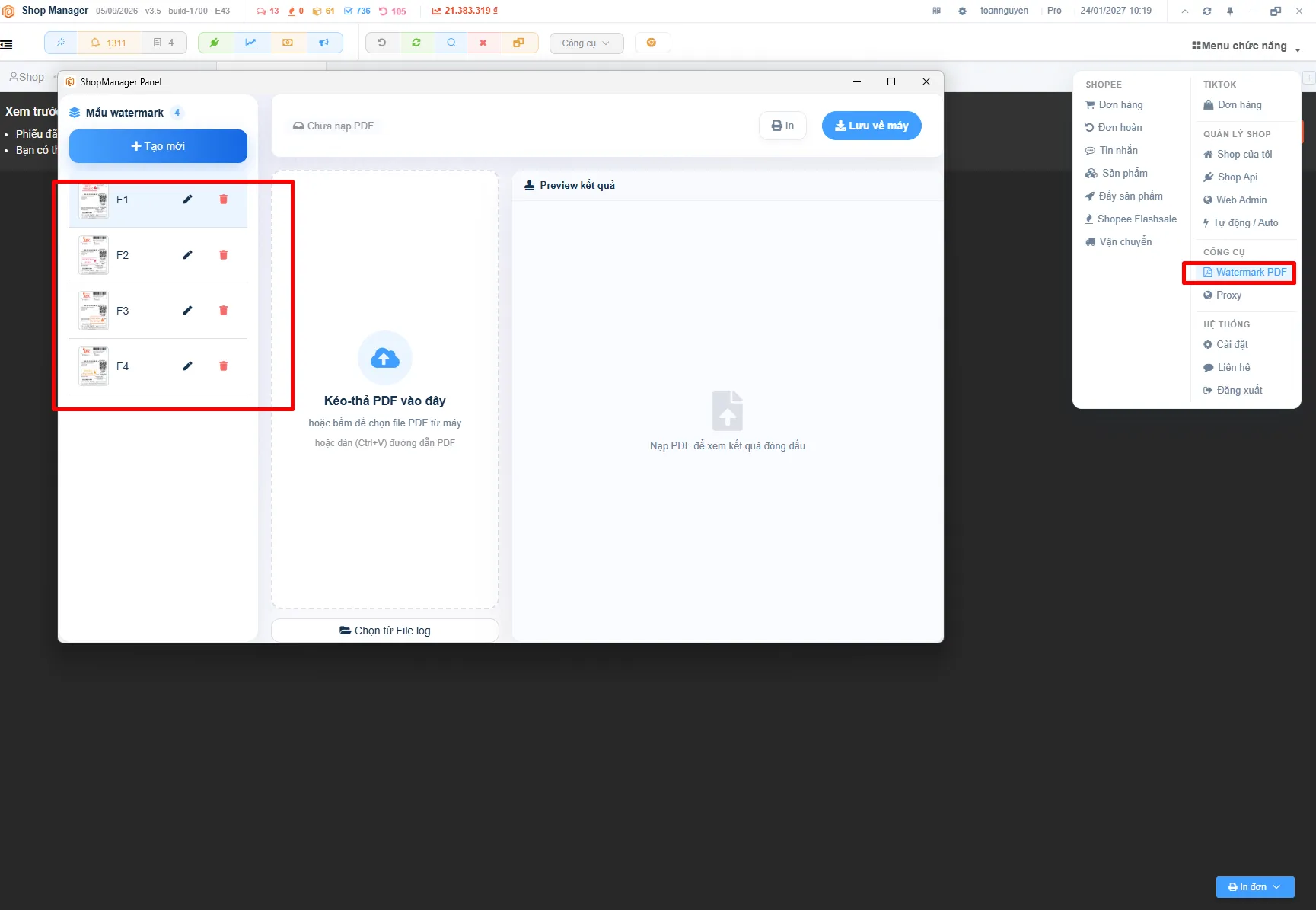This screenshot has width=1316, height=910.
Task: Open Cài đặt menu item
Action: pos(1225,345)
